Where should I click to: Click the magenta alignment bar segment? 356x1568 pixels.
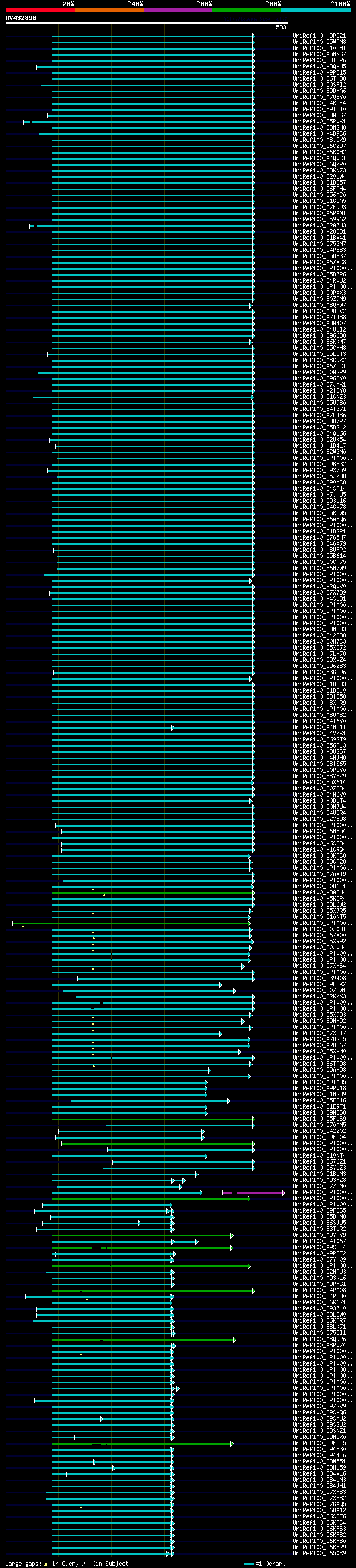click(x=253, y=1193)
